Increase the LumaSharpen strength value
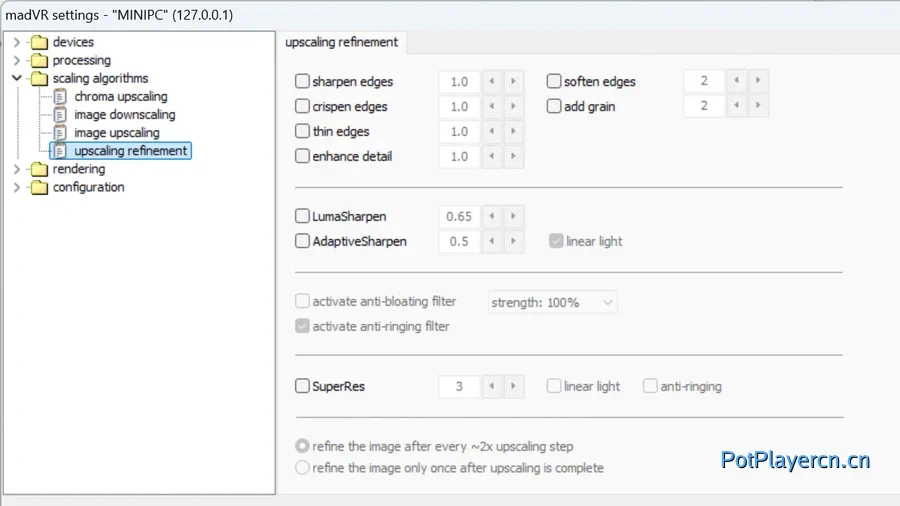Viewport: 900px width, 506px height. pos(513,216)
